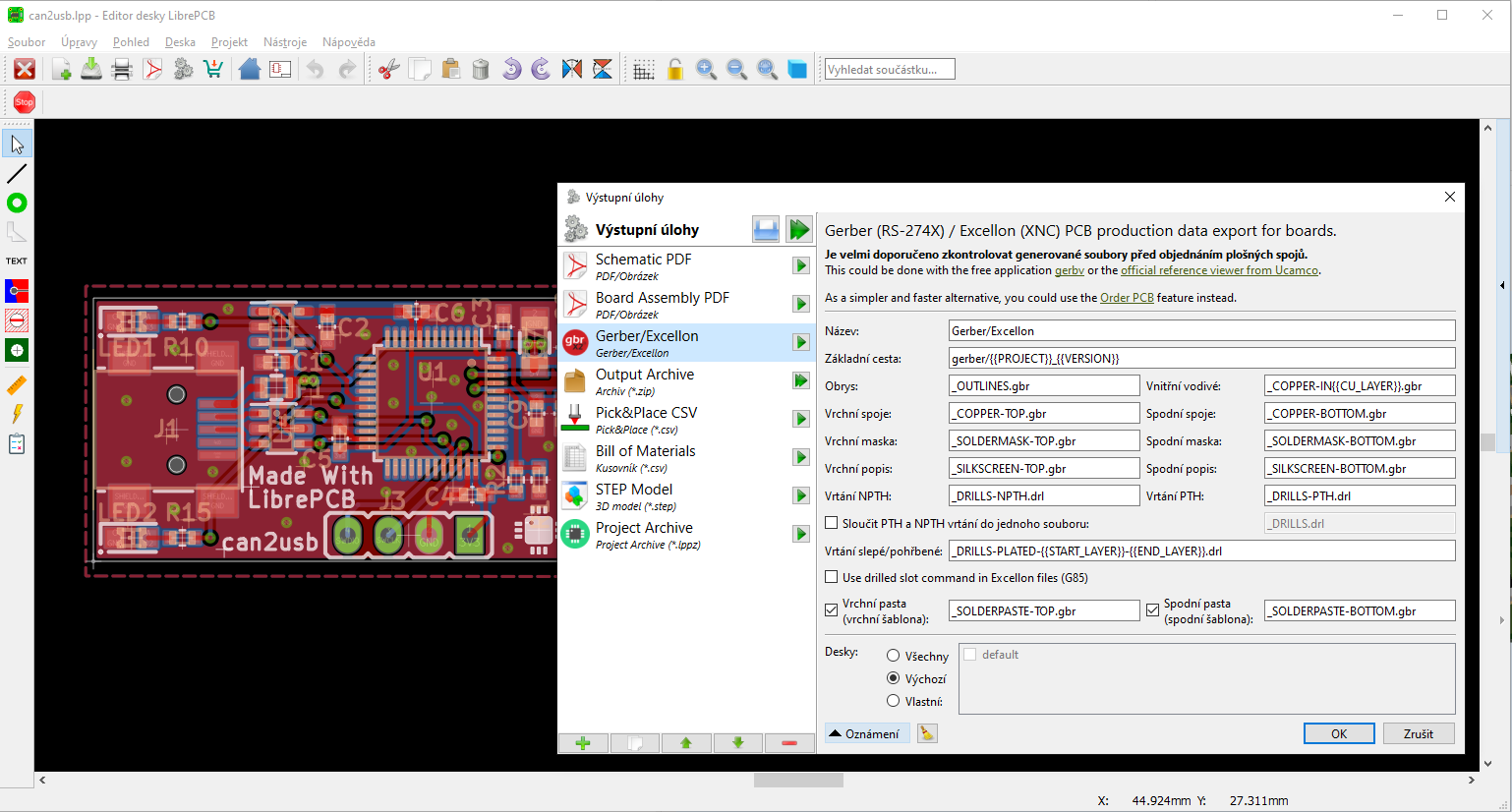The height and width of the screenshot is (812, 1512).
Task: Add a new output job with green plus
Action: coord(583,743)
